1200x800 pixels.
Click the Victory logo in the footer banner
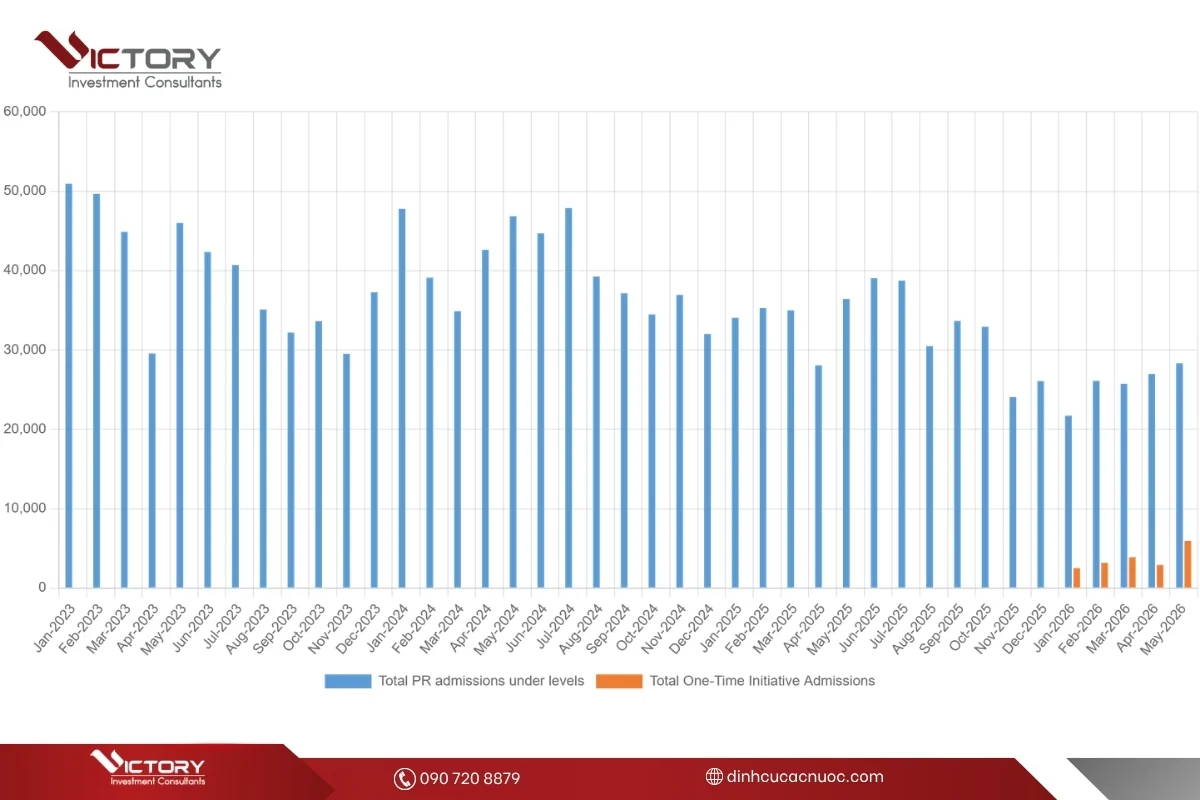click(x=148, y=768)
